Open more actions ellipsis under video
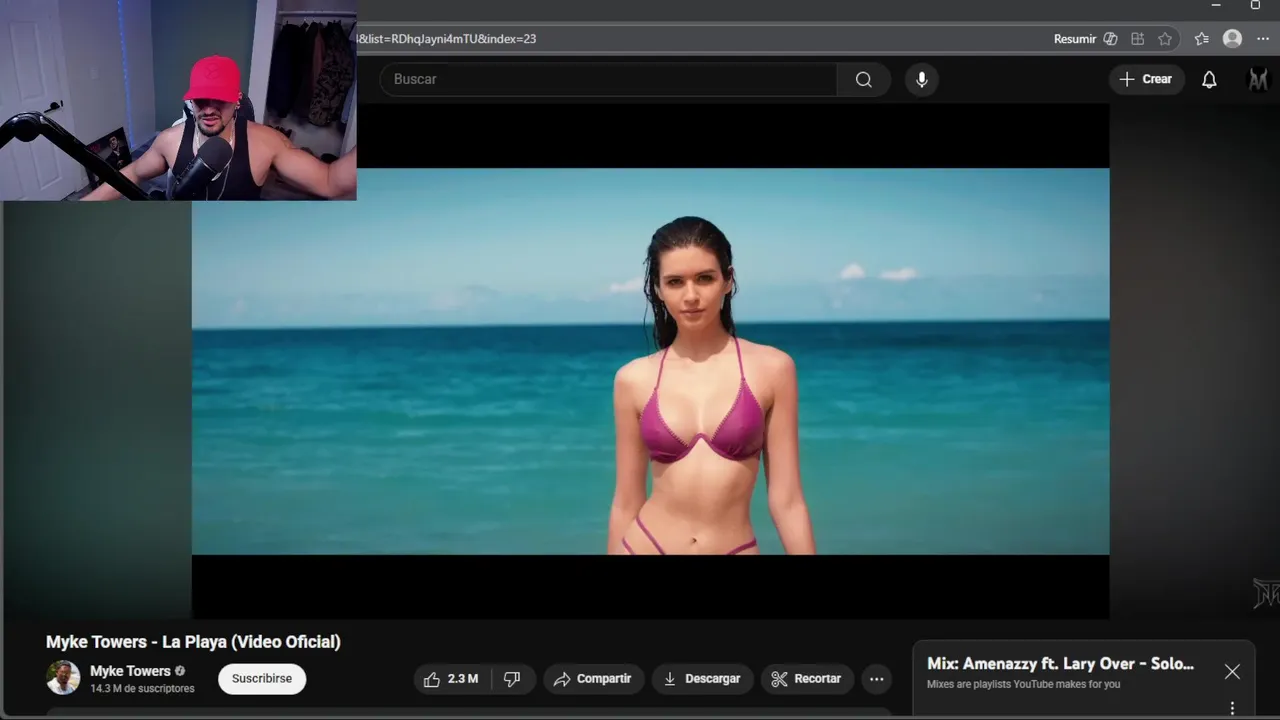This screenshot has width=1280, height=720. point(876,679)
